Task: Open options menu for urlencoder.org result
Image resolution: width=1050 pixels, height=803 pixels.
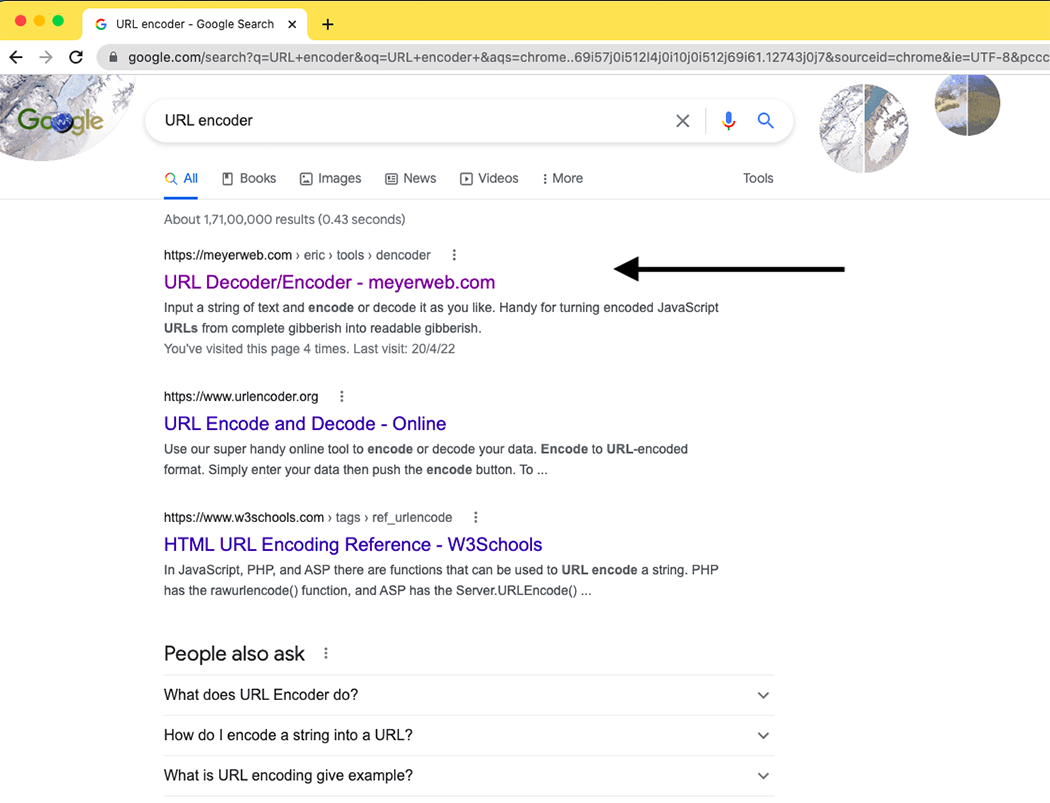Action: pos(342,397)
